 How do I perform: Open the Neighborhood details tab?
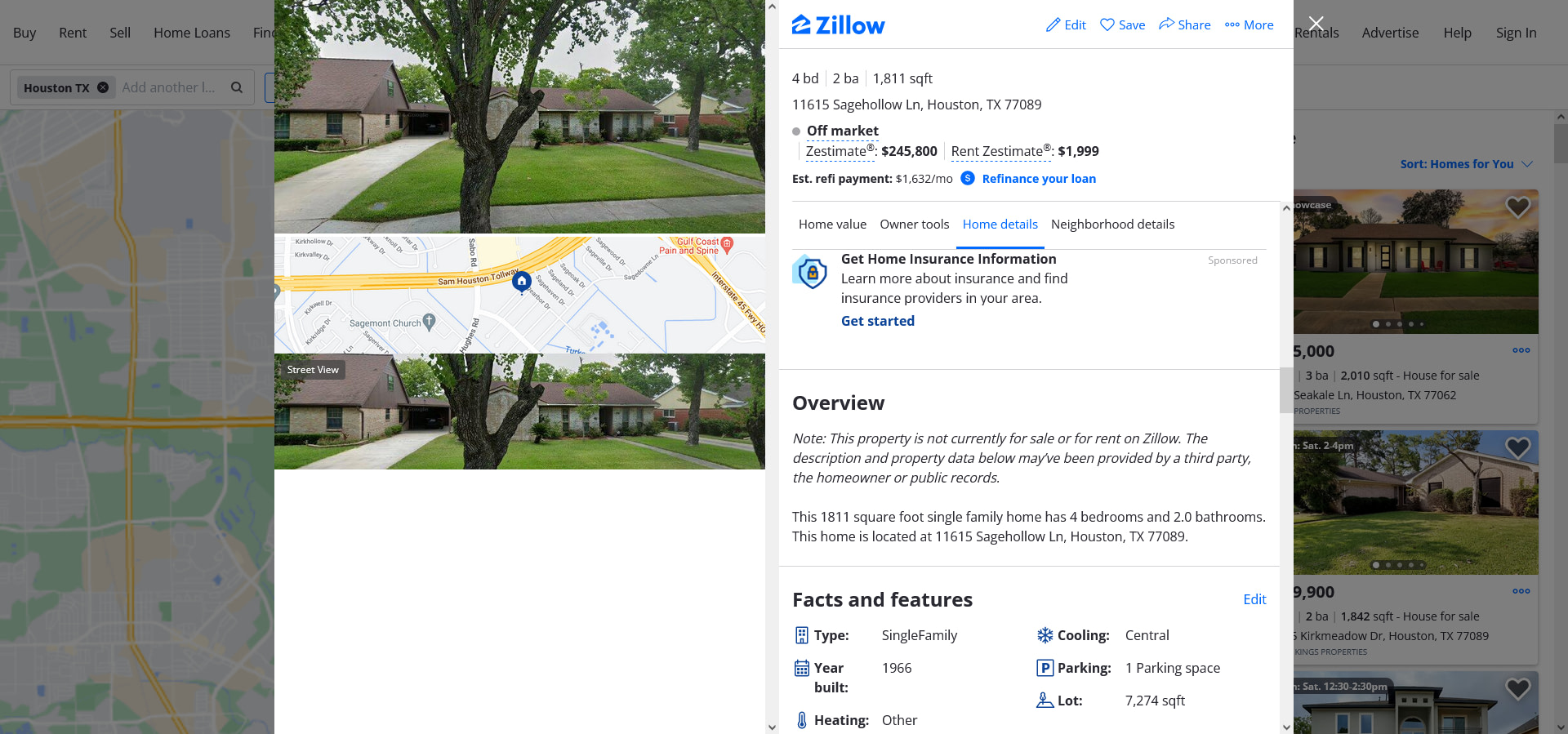(x=1112, y=224)
